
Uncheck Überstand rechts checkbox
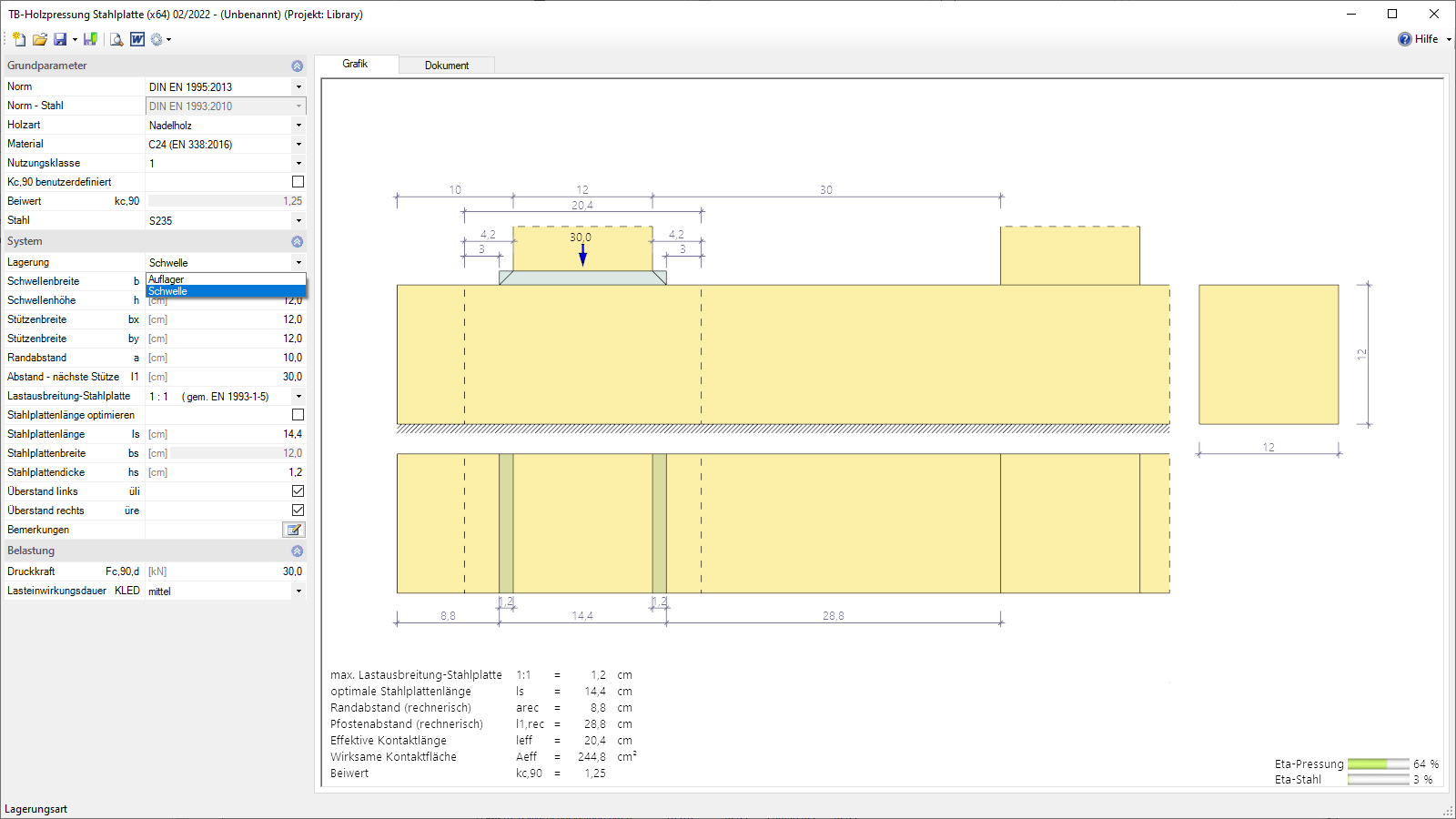click(298, 511)
